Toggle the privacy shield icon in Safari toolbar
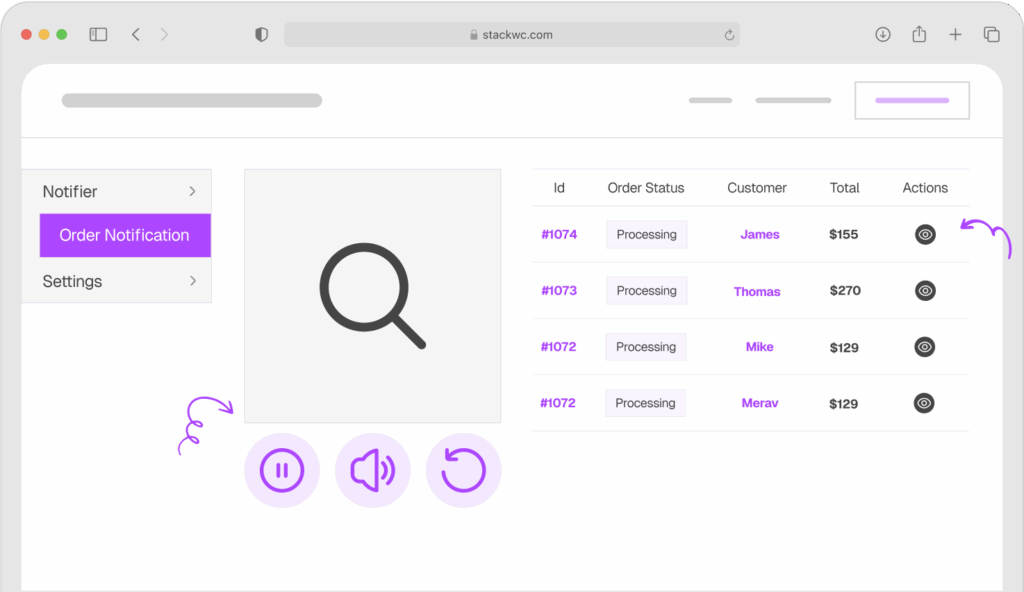The height and width of the screenshot is (592, 1024). pos(261,33)
